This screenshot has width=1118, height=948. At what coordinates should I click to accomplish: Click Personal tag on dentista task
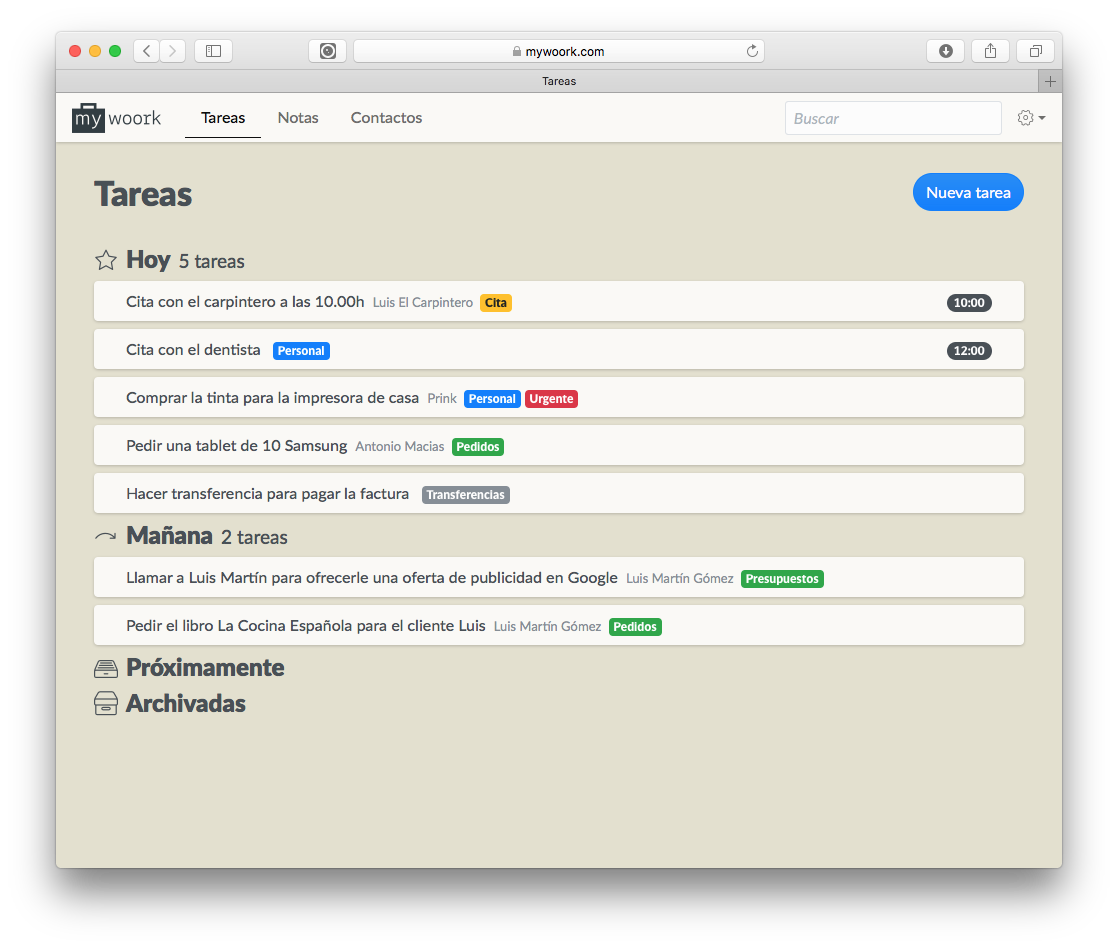coord(301,351)
